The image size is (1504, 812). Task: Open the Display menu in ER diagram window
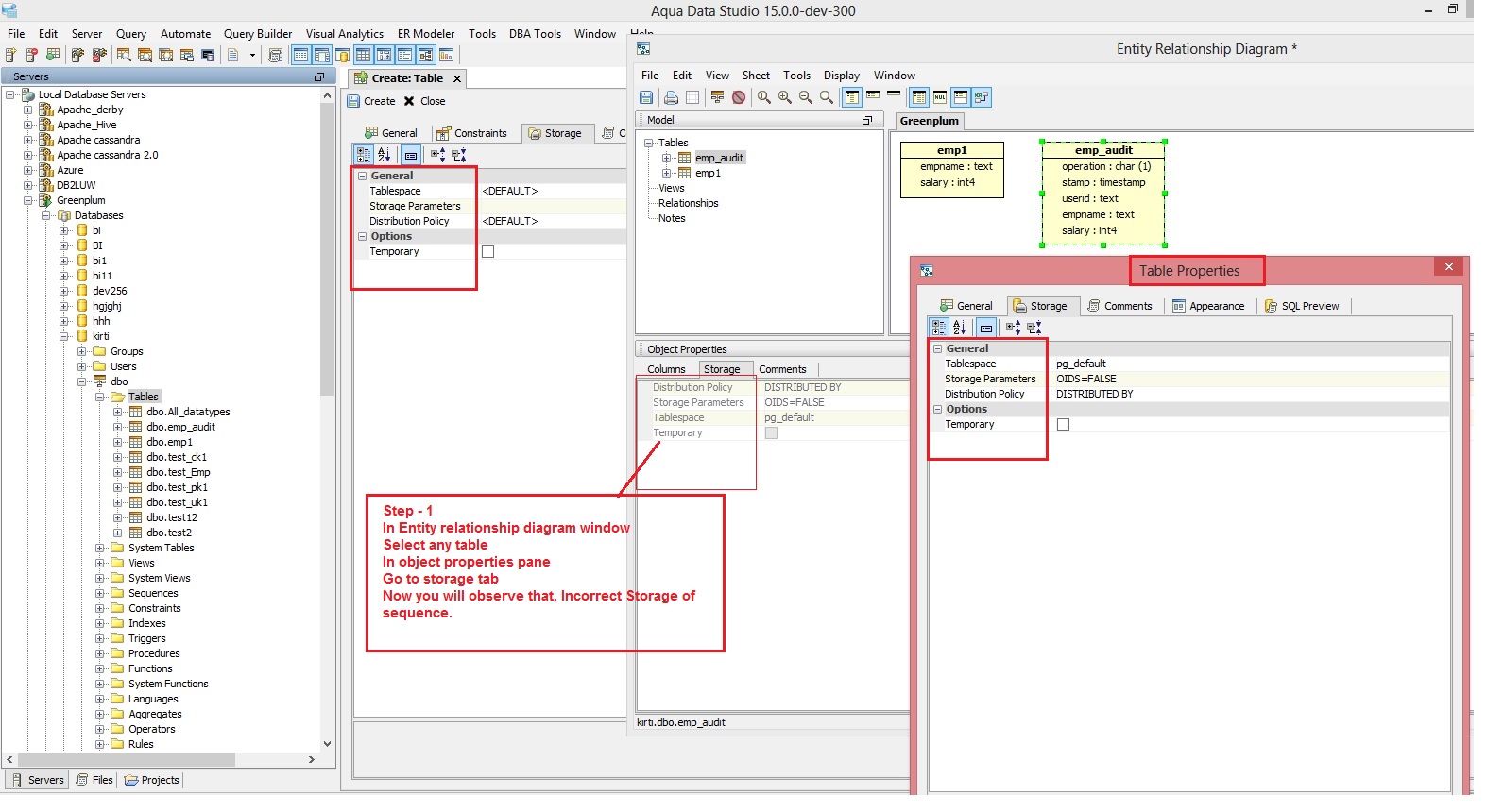[842, 76]
